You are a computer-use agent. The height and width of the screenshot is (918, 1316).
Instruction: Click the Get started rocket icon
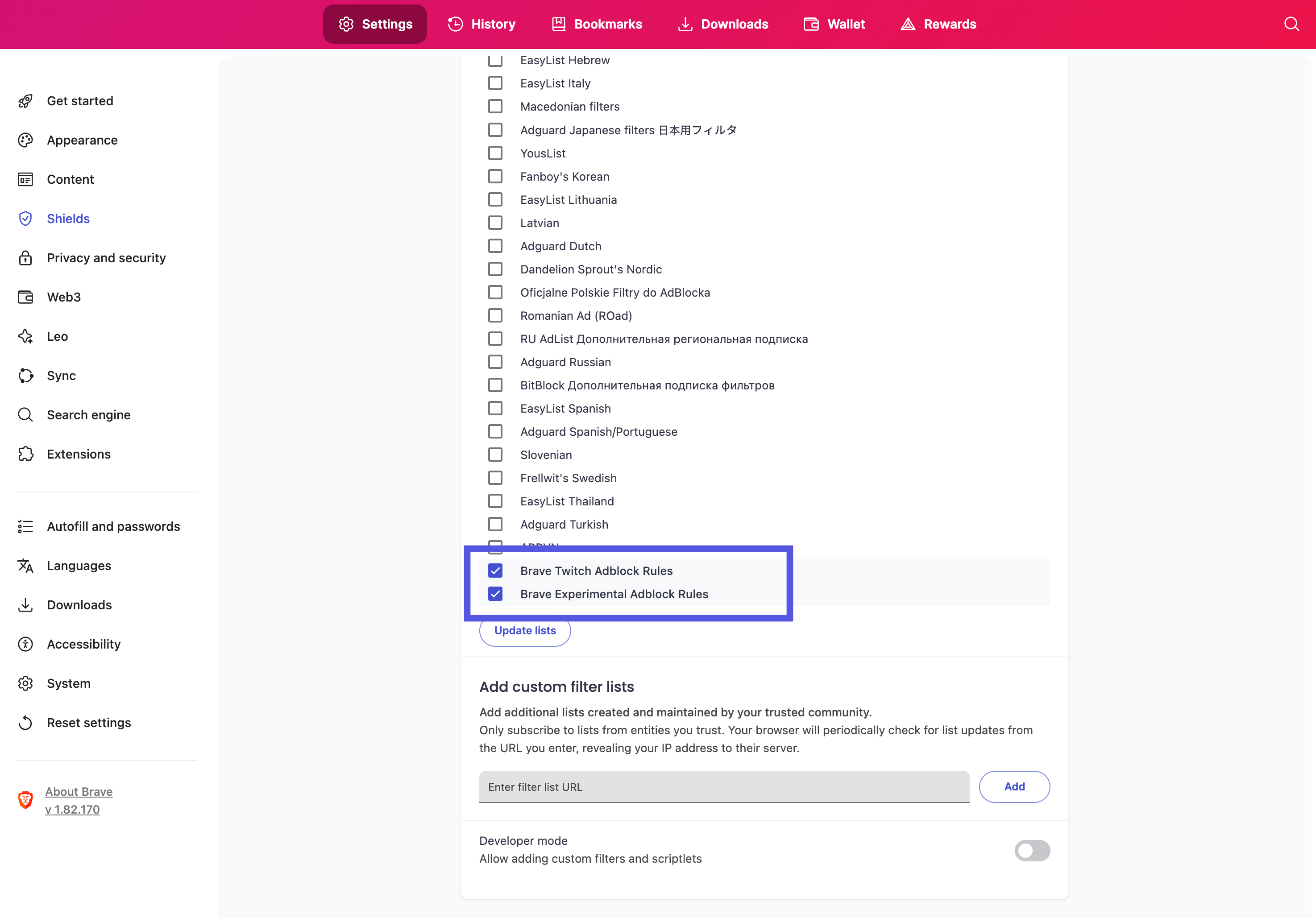click(x=25, y=101)
